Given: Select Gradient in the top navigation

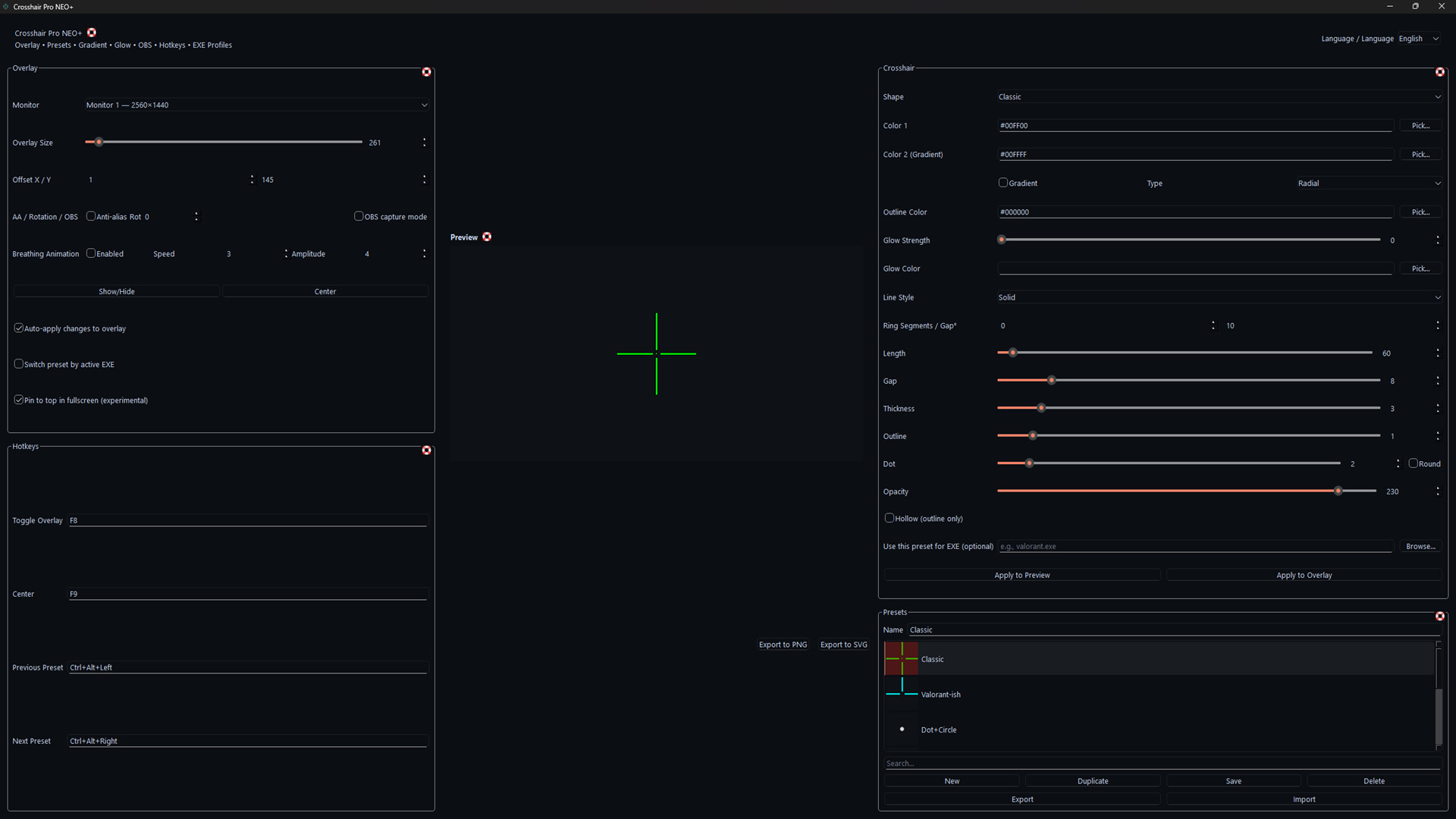Looking at the screenshot, I should (x=93, y=45).
